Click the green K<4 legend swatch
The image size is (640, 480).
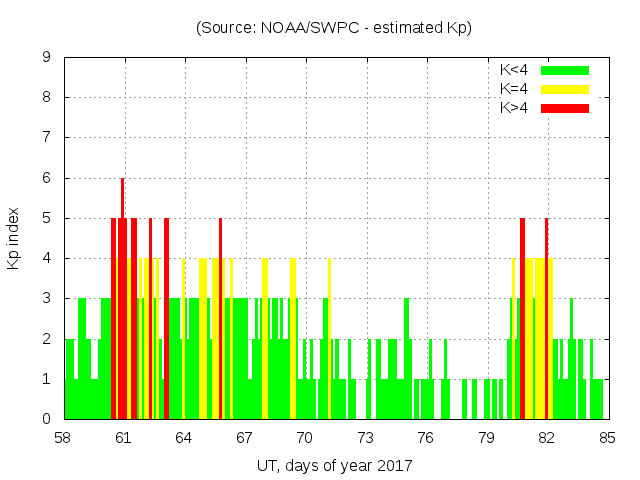pyautogui.click(x=565, y=70)
